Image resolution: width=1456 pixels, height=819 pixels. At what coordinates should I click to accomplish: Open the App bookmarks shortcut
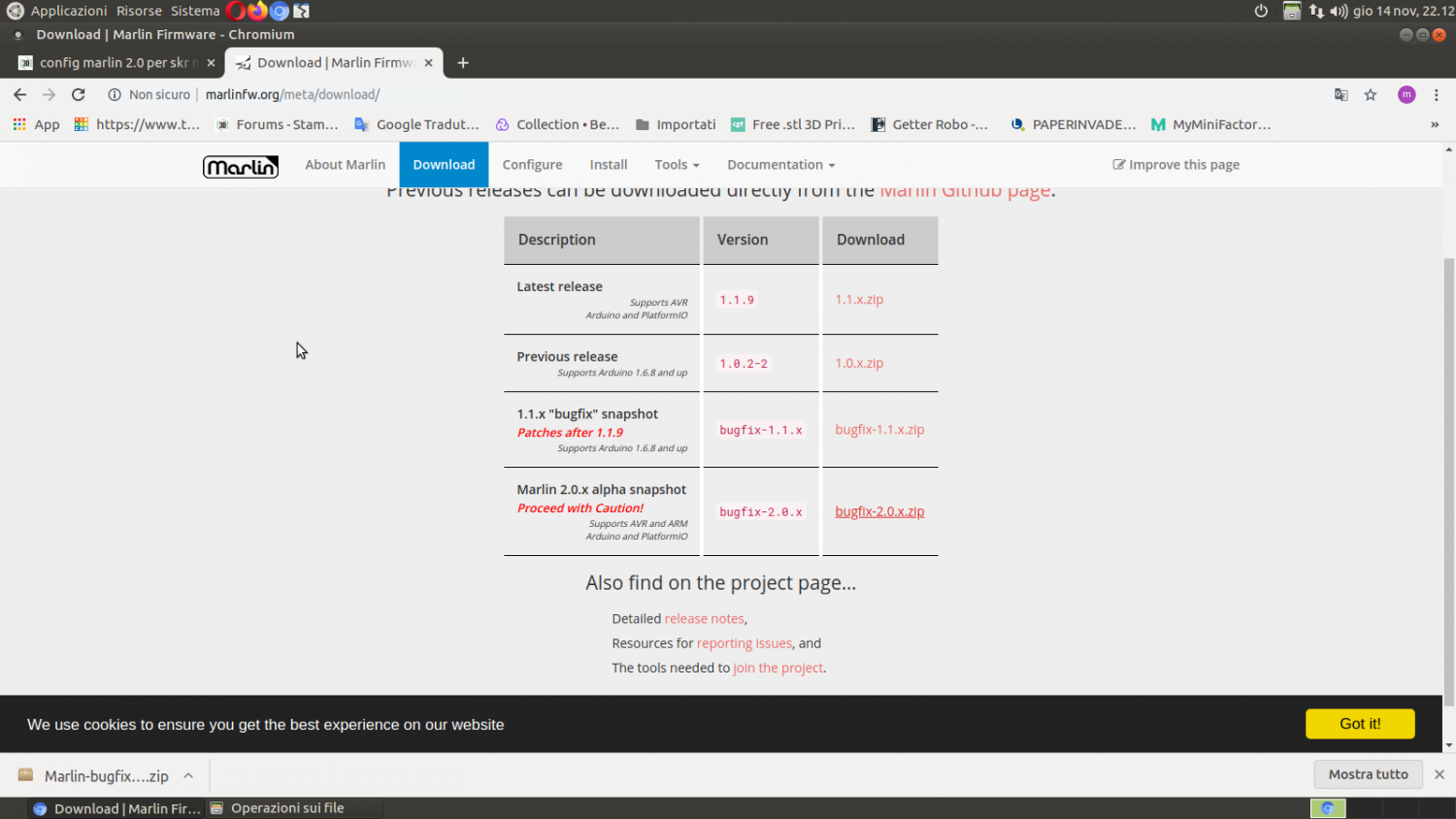pos(36,124)
